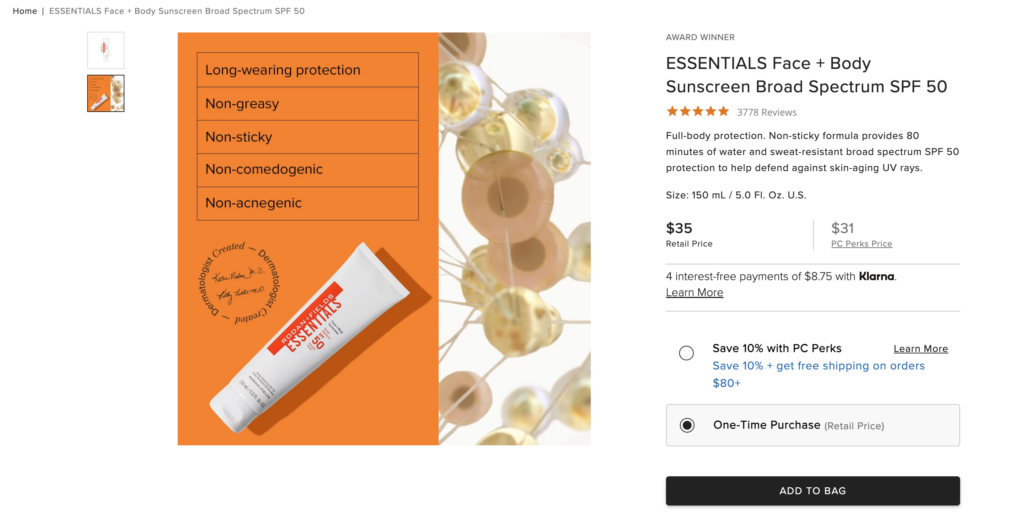The width and height of the screenshot is (1024, 515).
Task: Click the free shipping on orders $80+ text
Action: click(x=818, y=374)
